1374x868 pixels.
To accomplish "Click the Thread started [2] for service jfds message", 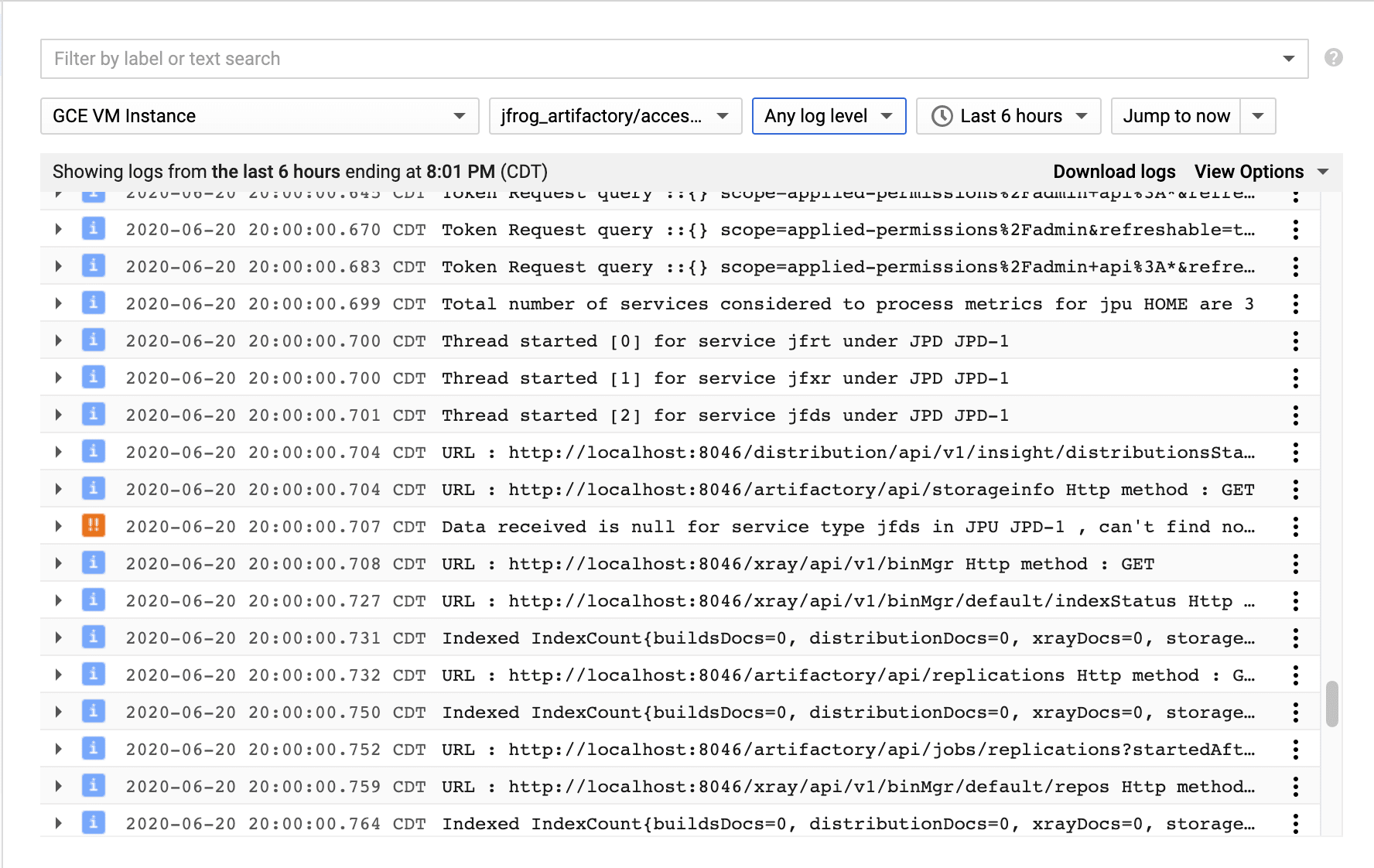I will (x=725, y=415).
